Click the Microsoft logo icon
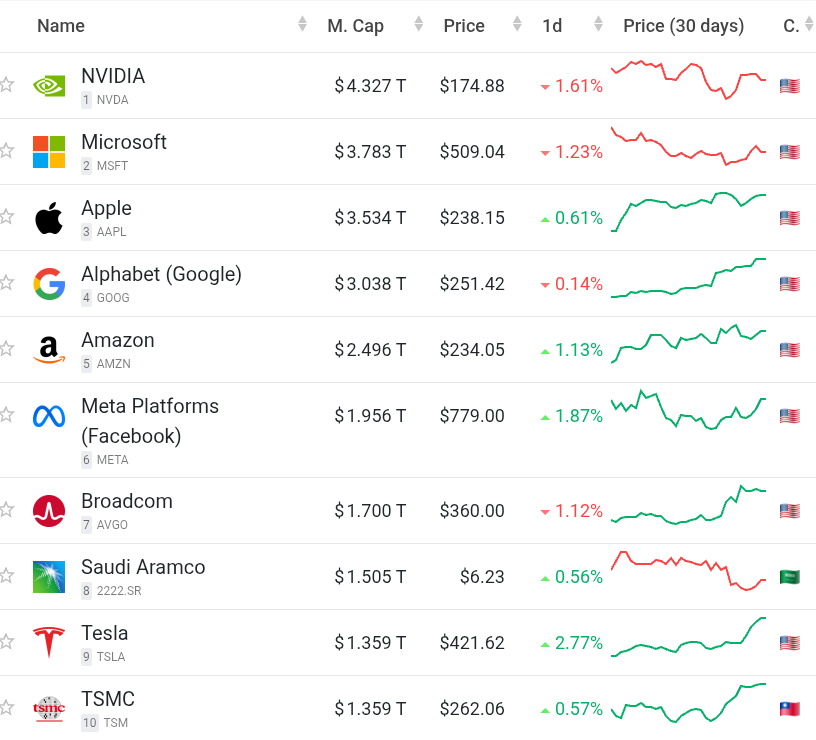This screenshot has height=740, width=816. pos(49,152)
